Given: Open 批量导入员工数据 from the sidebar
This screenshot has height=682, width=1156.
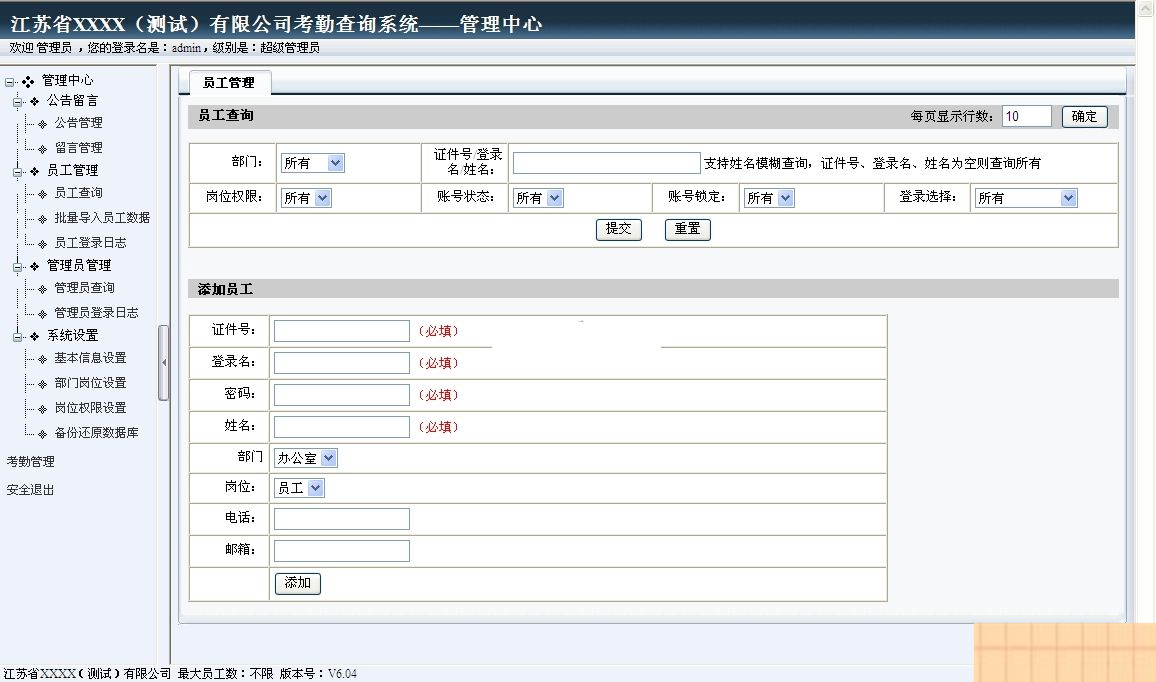Looking at the screenshot, I should pos(44,218).
